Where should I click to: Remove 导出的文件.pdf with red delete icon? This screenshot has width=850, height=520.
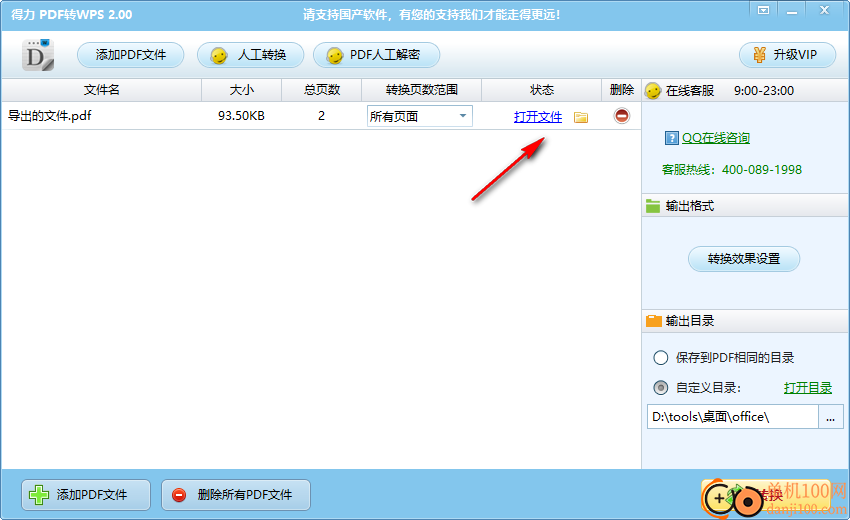click(622, 115)
